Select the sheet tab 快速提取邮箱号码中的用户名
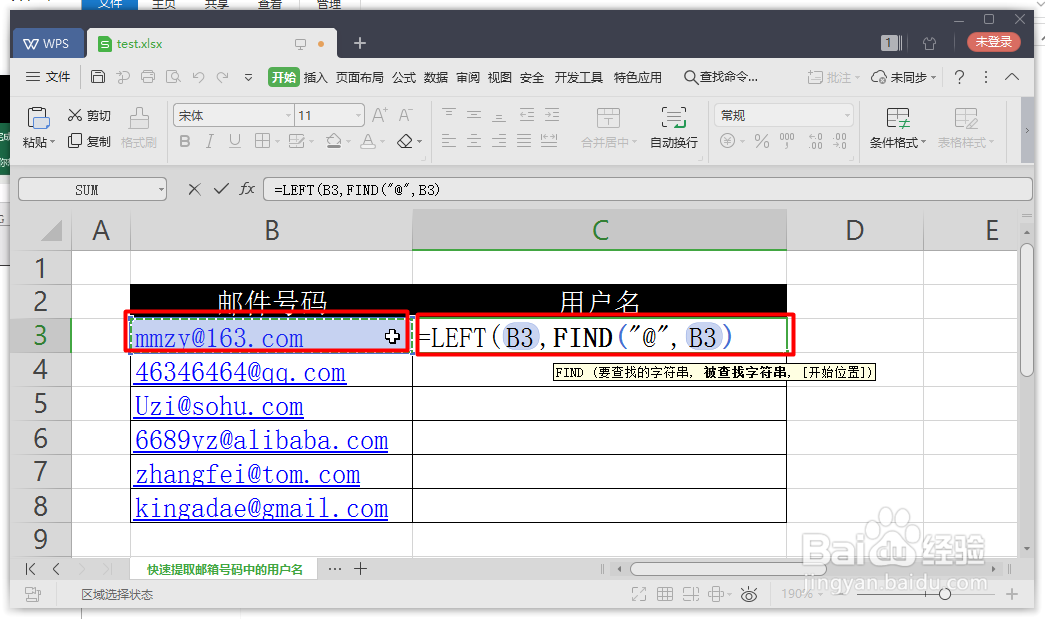The image size is (1045, 619). [222, 568]
